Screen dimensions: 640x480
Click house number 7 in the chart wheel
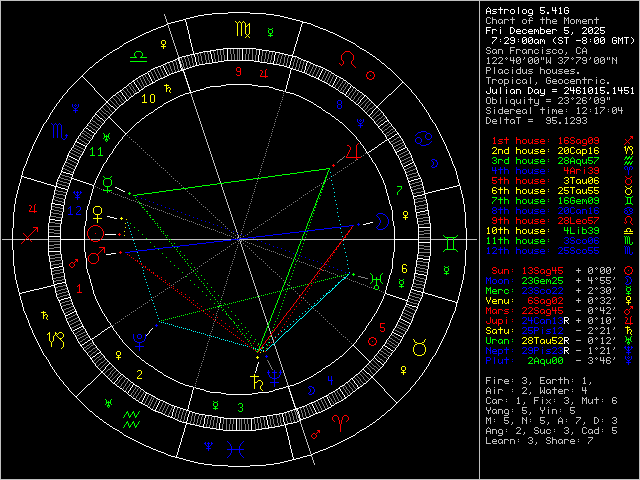pyautogui.click(x=400, y=190)
